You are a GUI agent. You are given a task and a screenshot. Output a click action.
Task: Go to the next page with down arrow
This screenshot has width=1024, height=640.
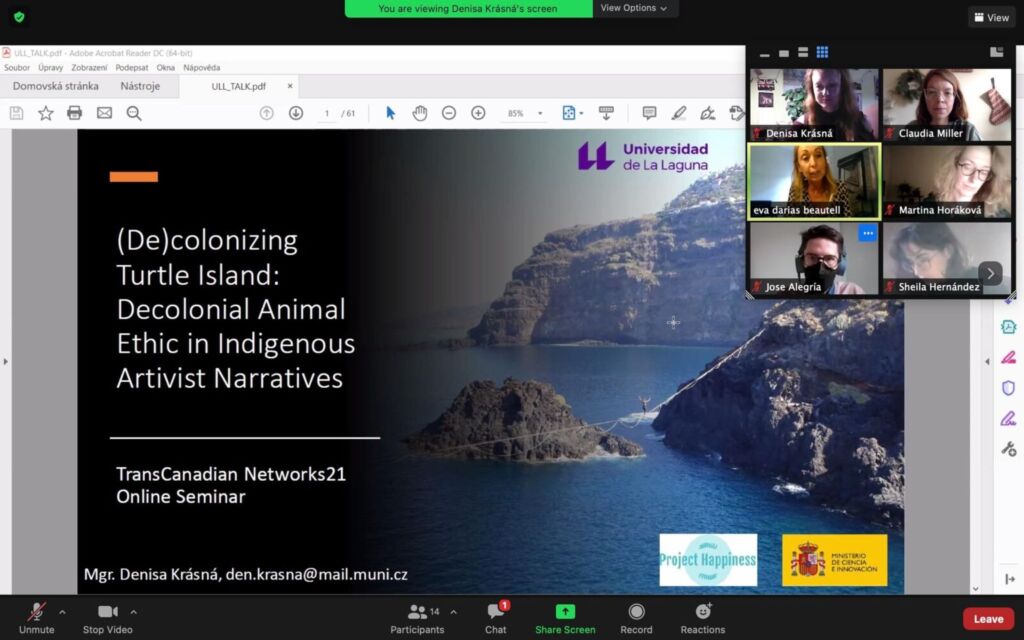tap(296, 113)
